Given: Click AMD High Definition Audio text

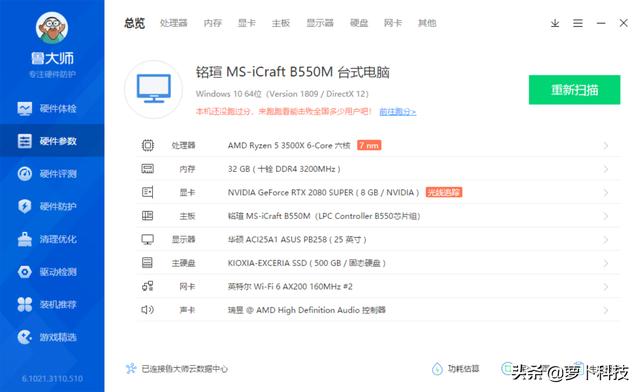Looking at the screenshot, I should 307,310.
